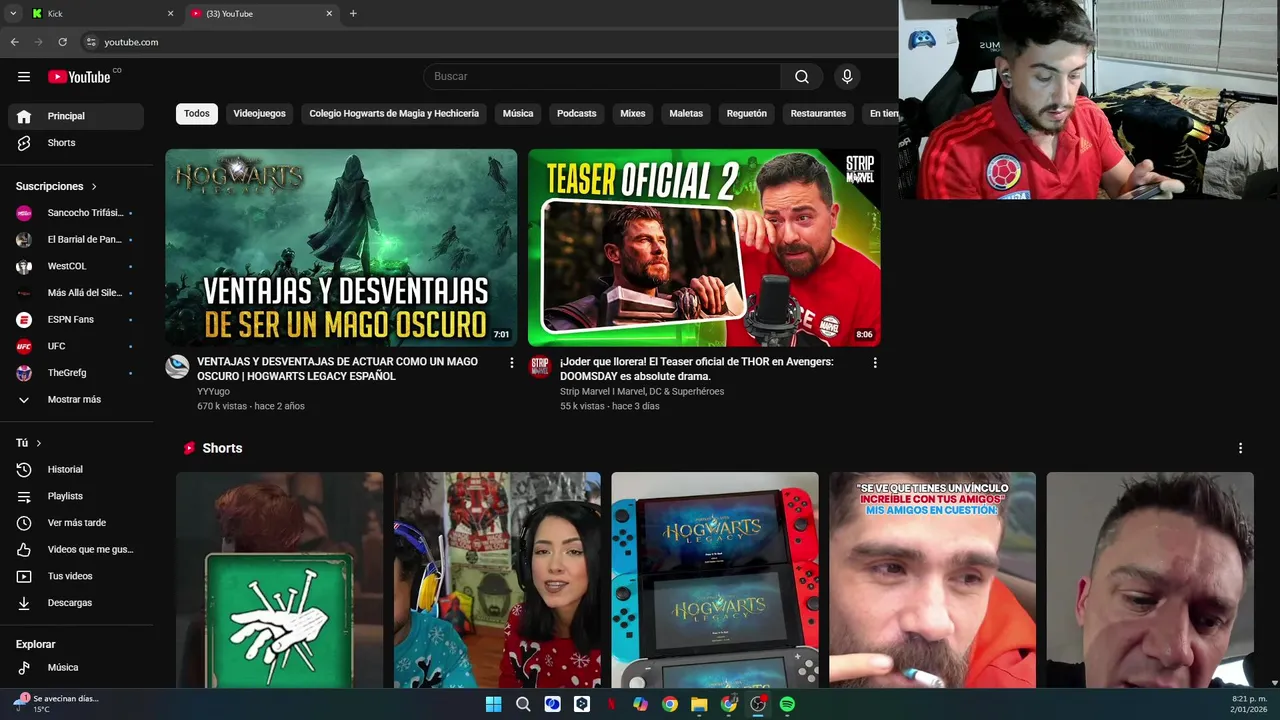Open Descargas in the sidebar
The image size is (1280, 720).
coord(76,603)
